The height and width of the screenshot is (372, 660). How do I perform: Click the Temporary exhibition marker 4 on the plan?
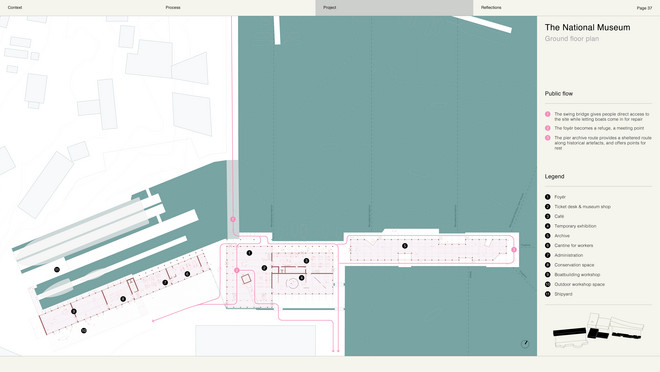[x=301, y=278]
